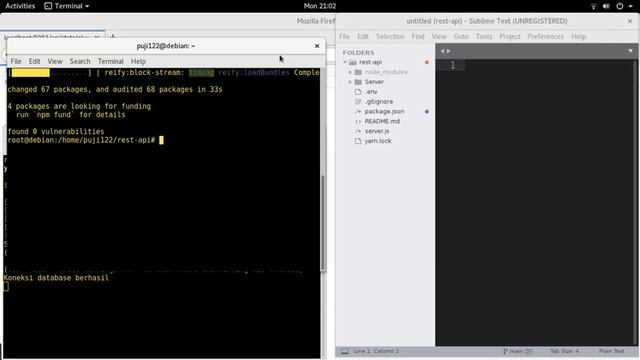Click the left tab navigation arrow
640x360 pixels.
[442, 51]
